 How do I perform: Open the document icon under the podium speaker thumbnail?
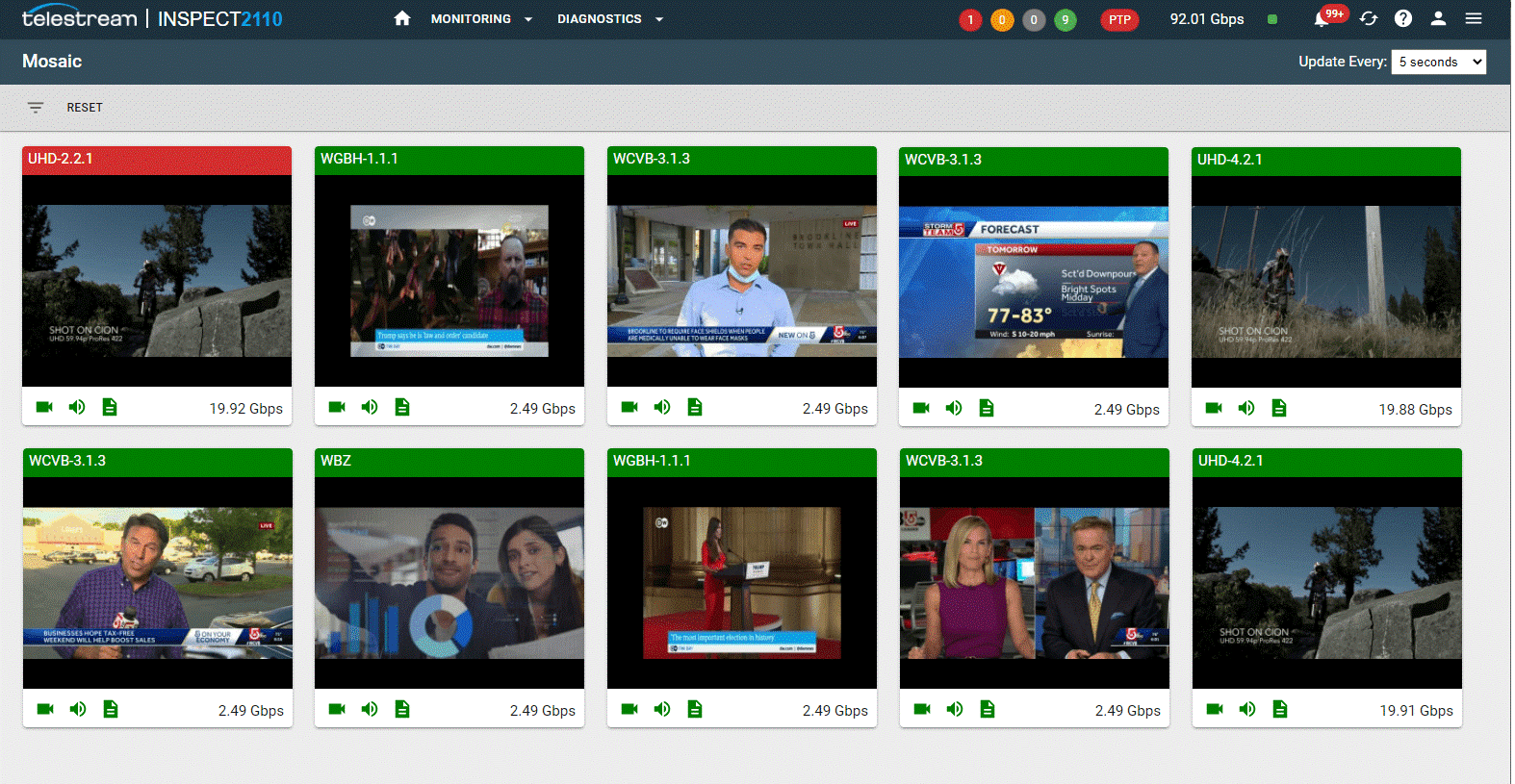[695, 709]
